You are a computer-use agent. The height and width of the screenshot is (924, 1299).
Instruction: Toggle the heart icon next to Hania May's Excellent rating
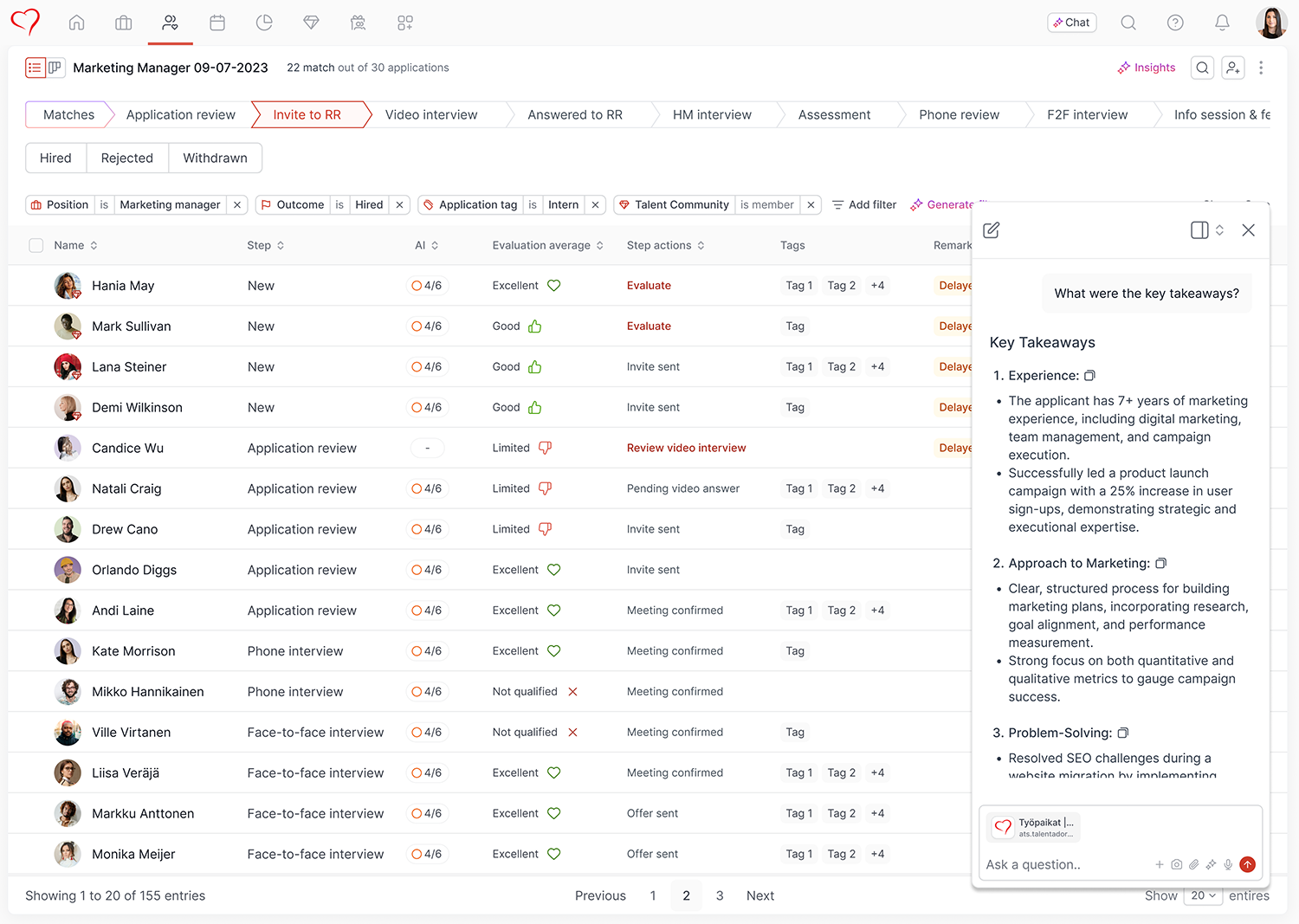coord(553,285)
